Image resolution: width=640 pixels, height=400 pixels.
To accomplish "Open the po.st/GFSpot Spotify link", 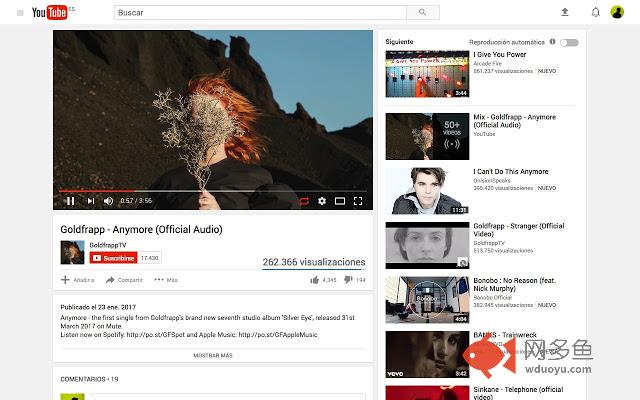I will point(154,335).
